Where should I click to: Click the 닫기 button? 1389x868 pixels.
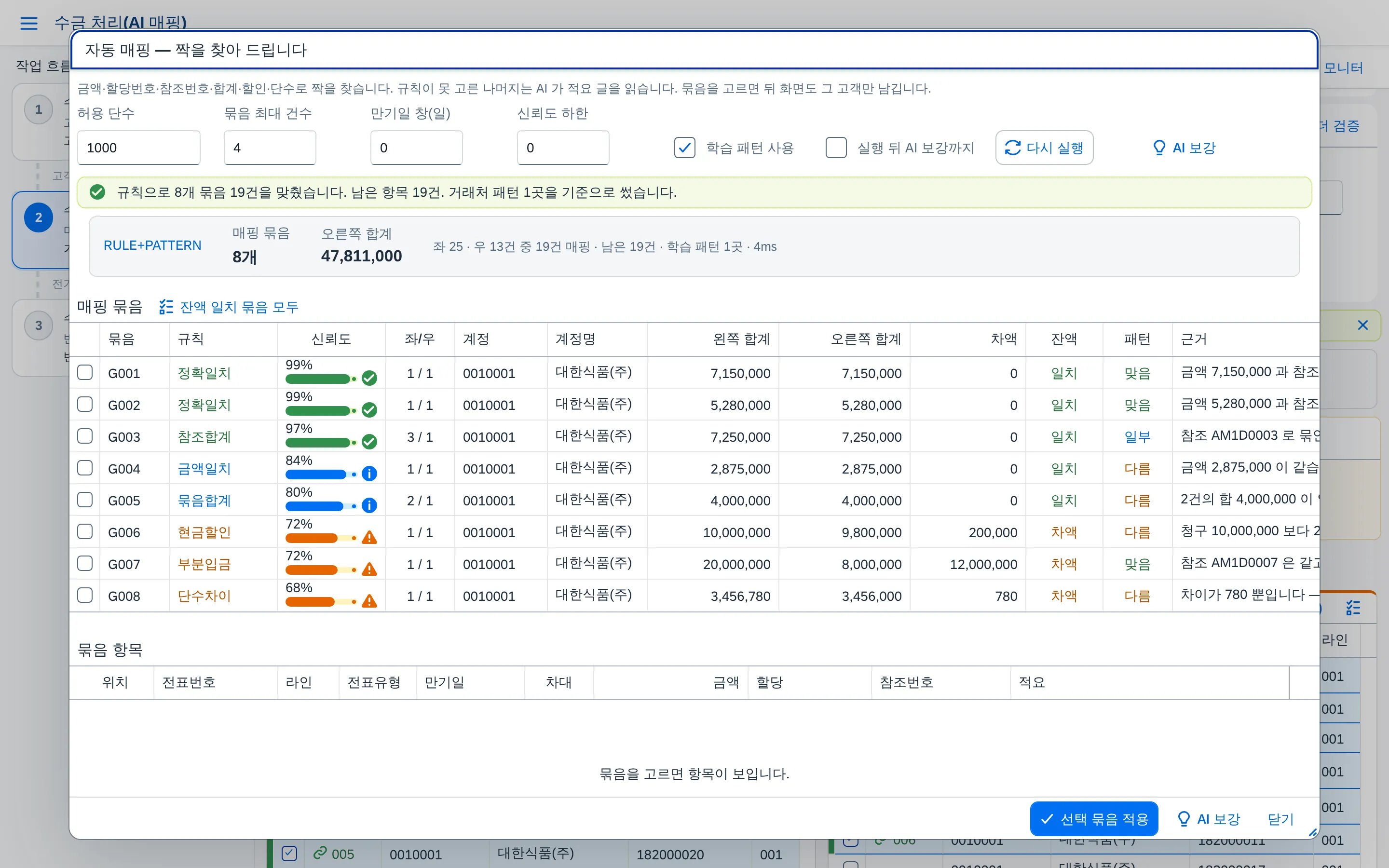tap(1280, 819)
